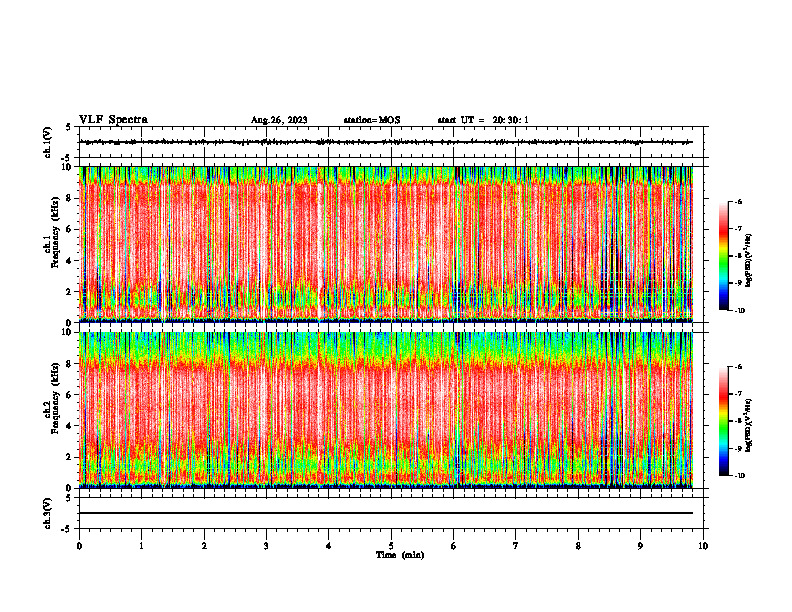Viewport: 792px width, 612px height.
Task: Click the ch.3(V) axis label
Action: 48,513
